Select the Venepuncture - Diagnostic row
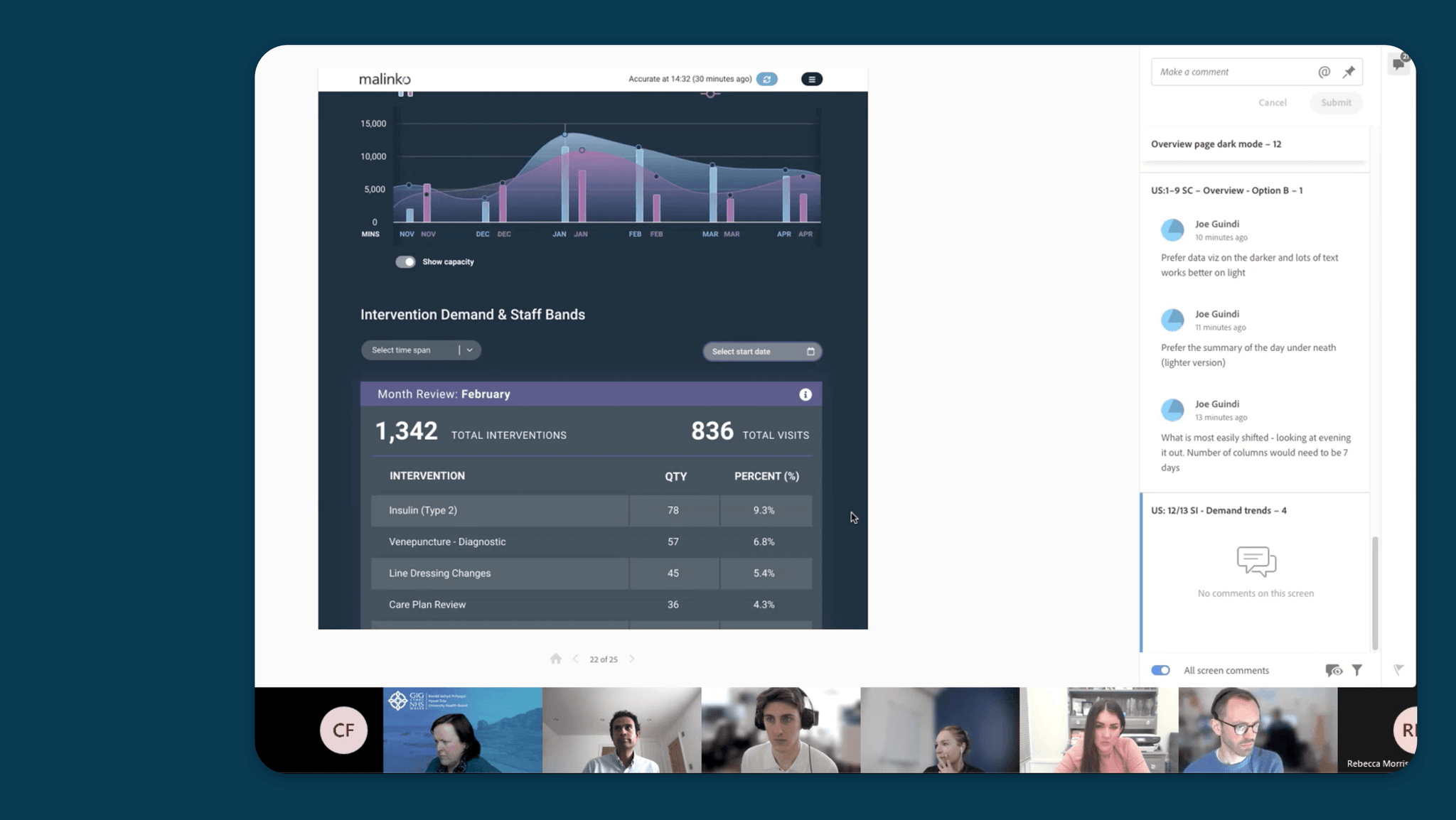Viewport: 1456px width, 820px height. coord(591,541)
